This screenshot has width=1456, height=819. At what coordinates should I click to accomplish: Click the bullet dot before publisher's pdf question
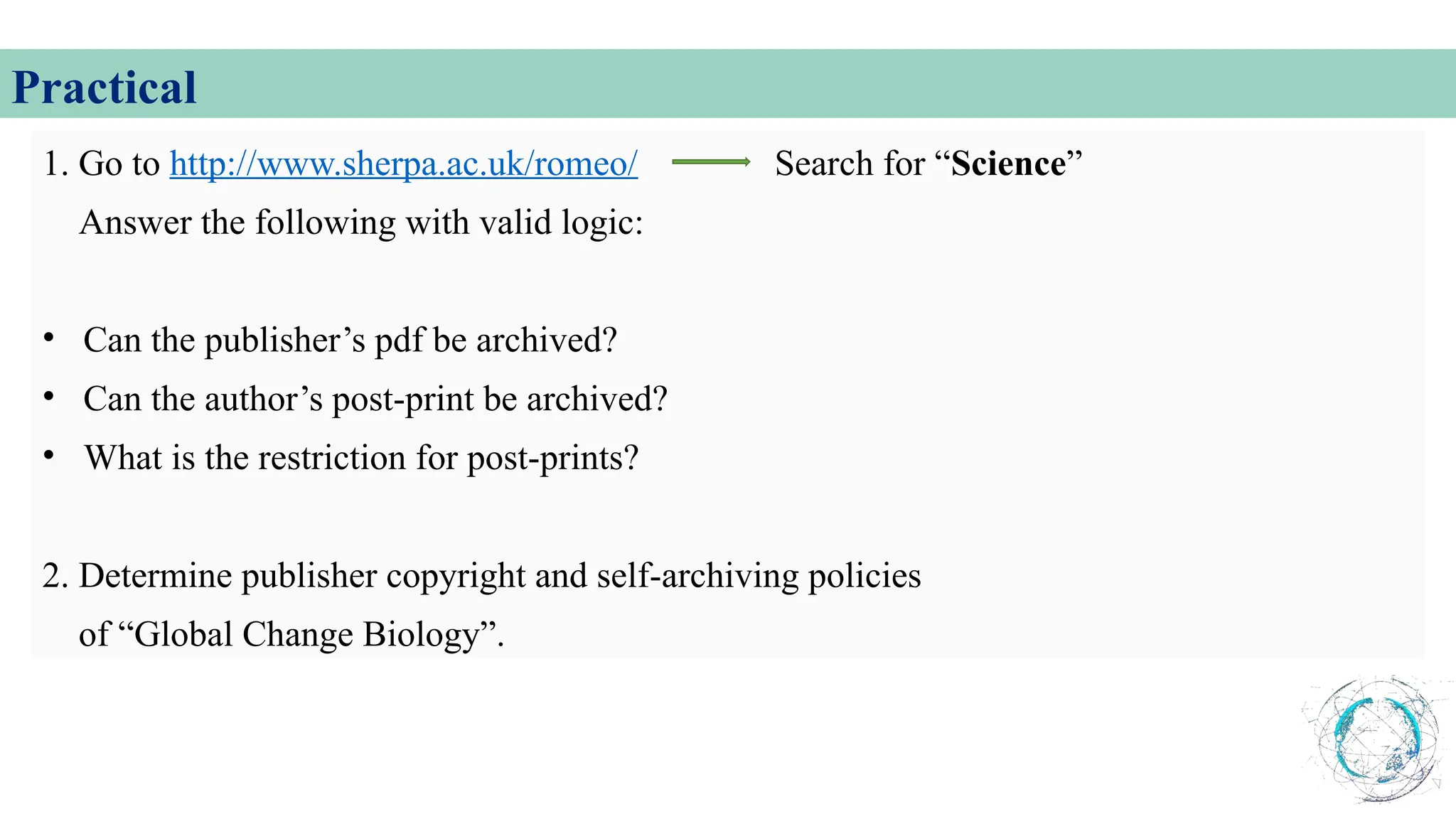tap(48, 338)
